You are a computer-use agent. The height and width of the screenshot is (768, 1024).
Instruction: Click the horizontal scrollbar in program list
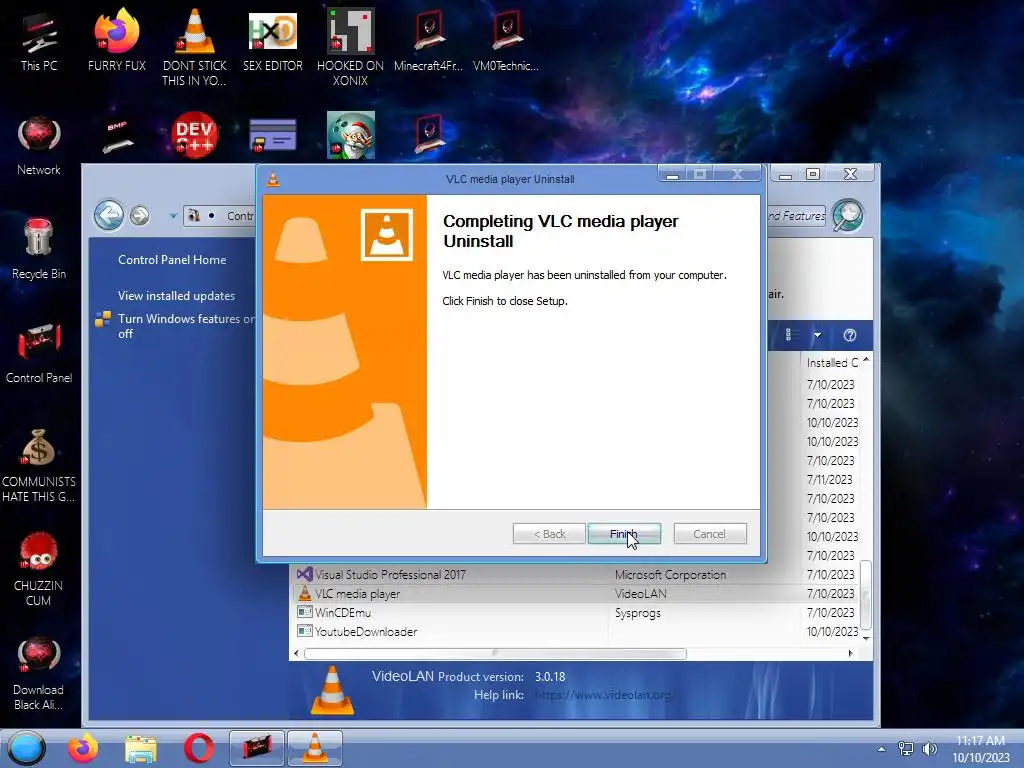495,654
